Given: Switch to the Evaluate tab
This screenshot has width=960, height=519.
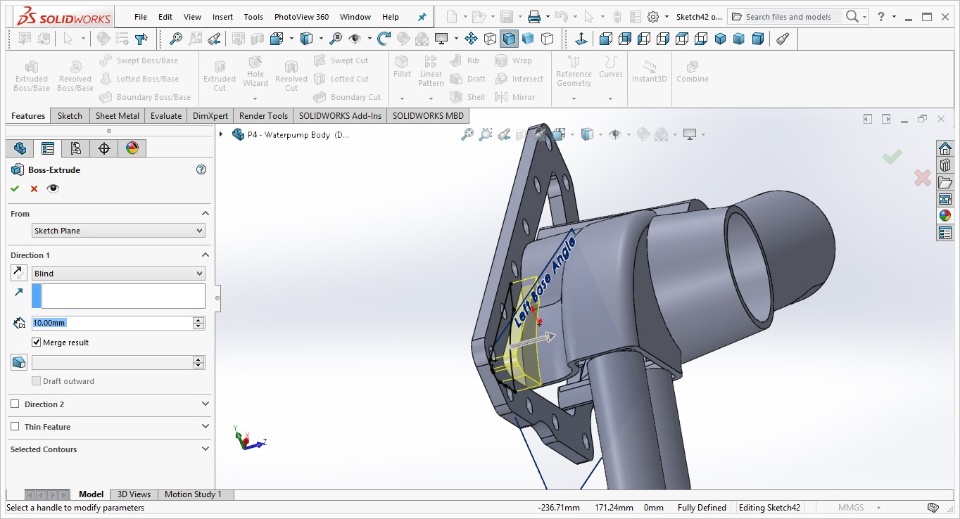Looking at the screenshot, I should pos(166,116).
